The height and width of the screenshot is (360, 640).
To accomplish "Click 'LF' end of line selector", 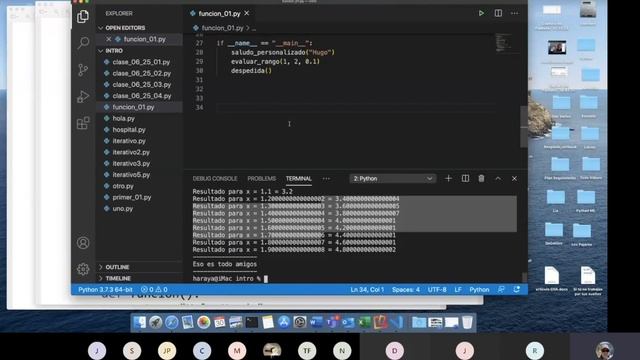I will pyautogui.click(x=458, y=289).
